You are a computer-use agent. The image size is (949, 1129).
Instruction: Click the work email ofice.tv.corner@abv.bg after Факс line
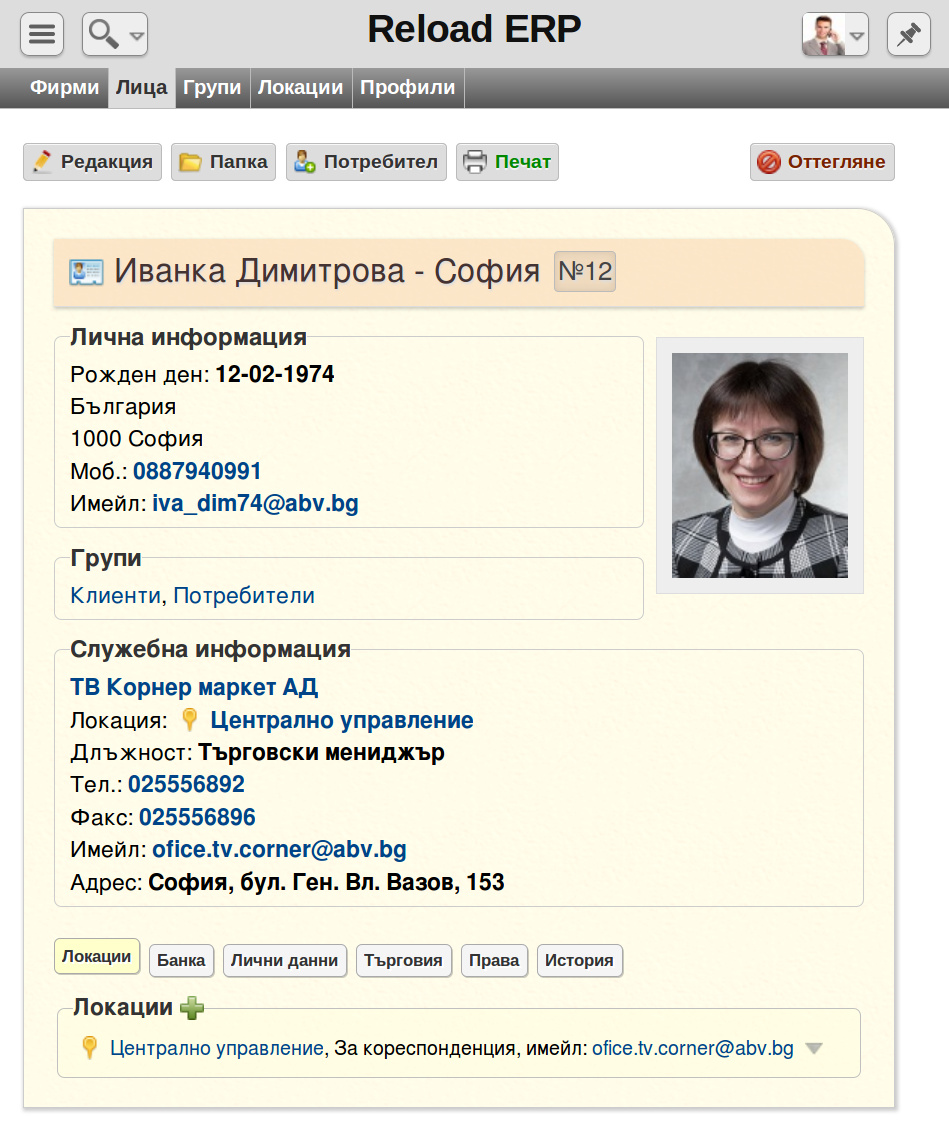[279, 850]
